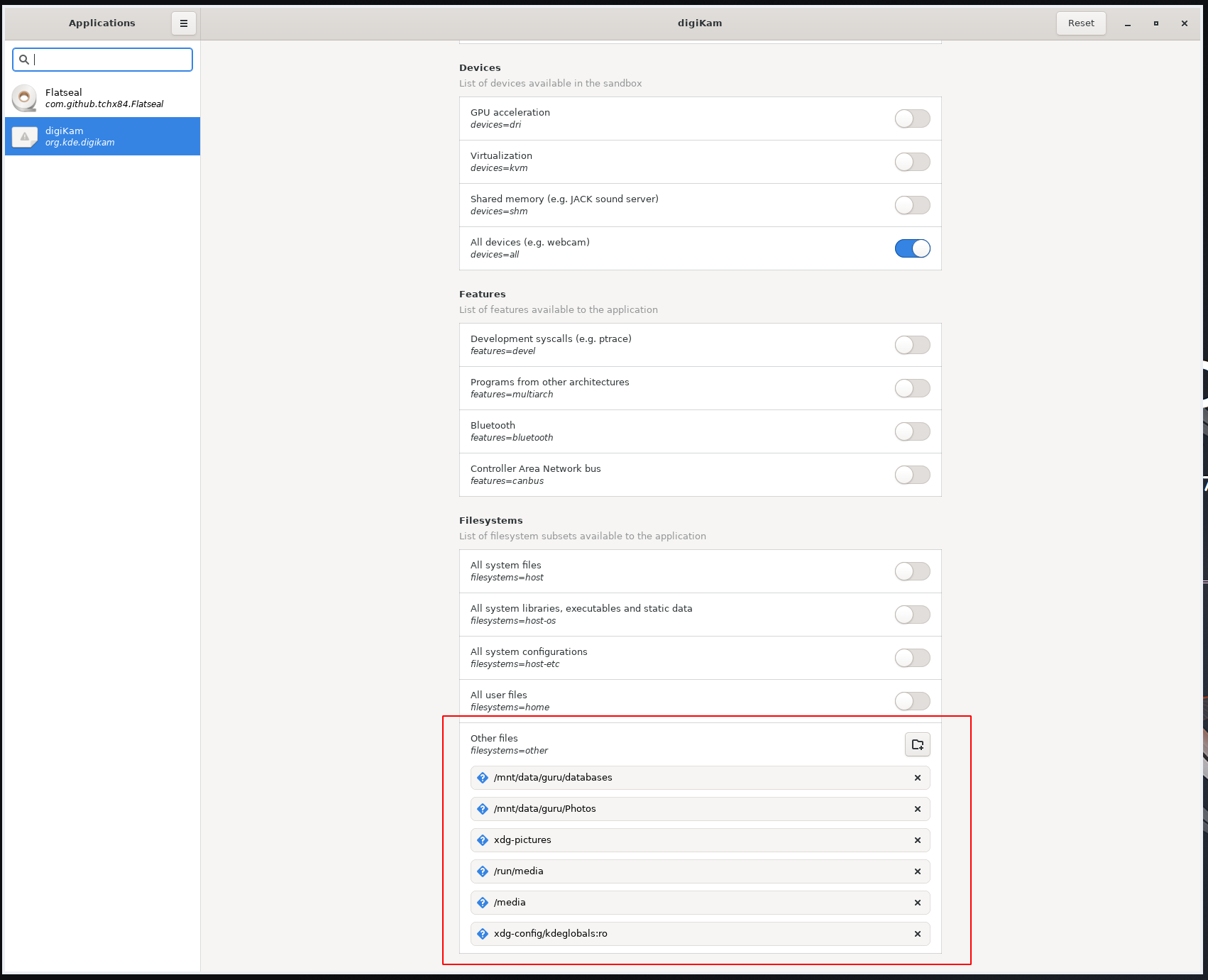Click the /media path text field

coord(696,903)
